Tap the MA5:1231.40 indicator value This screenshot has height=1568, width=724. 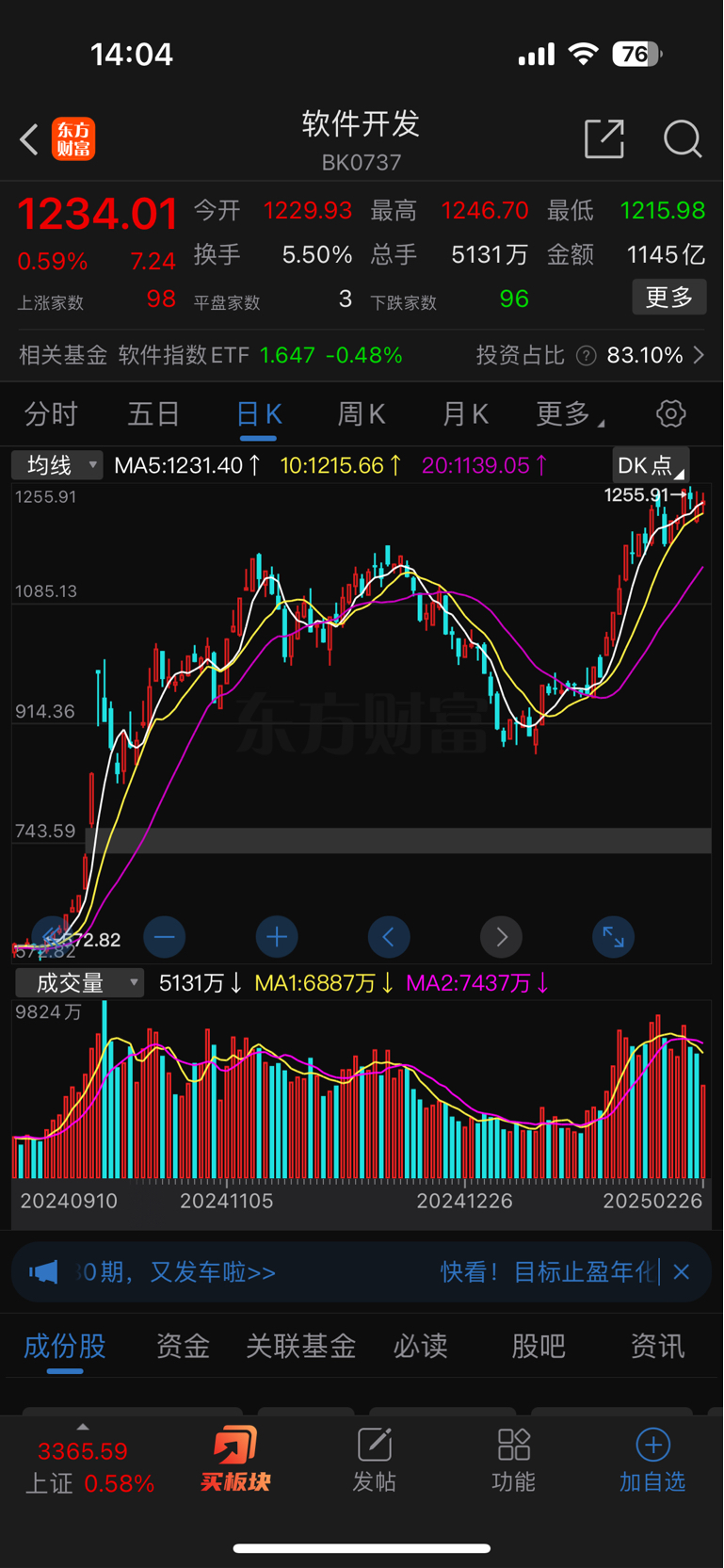(x=187, y=465)
